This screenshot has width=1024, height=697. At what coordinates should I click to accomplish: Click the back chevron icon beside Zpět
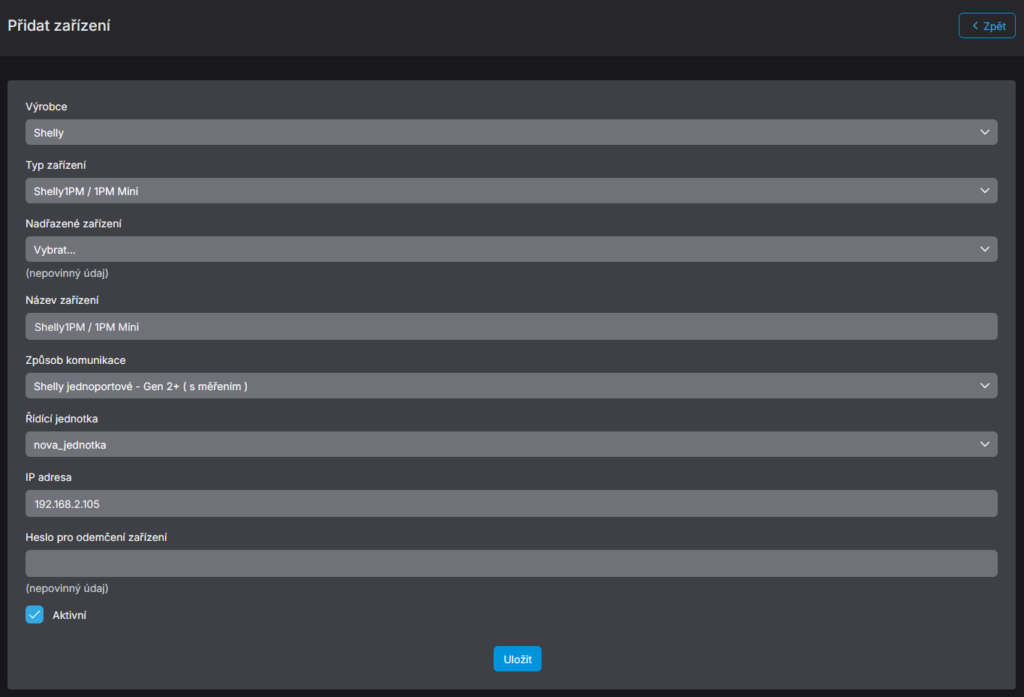(975, 26)
